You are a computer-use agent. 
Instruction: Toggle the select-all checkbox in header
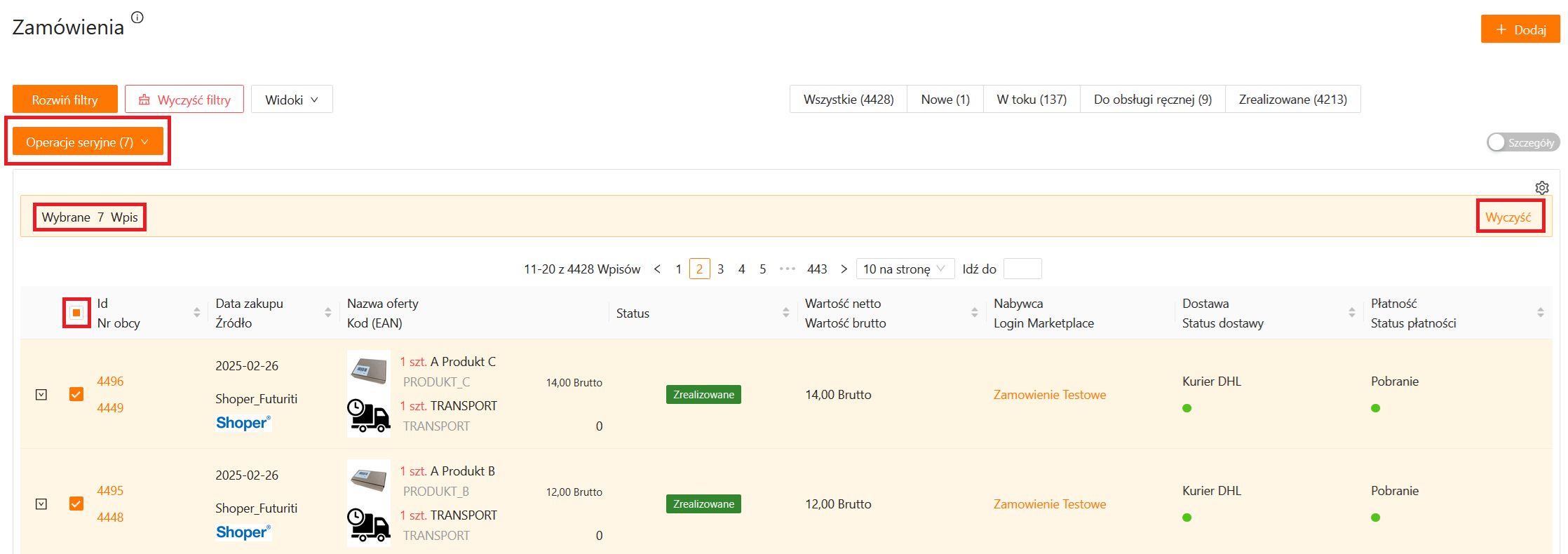pyautogui.click(x=76, y=313)
